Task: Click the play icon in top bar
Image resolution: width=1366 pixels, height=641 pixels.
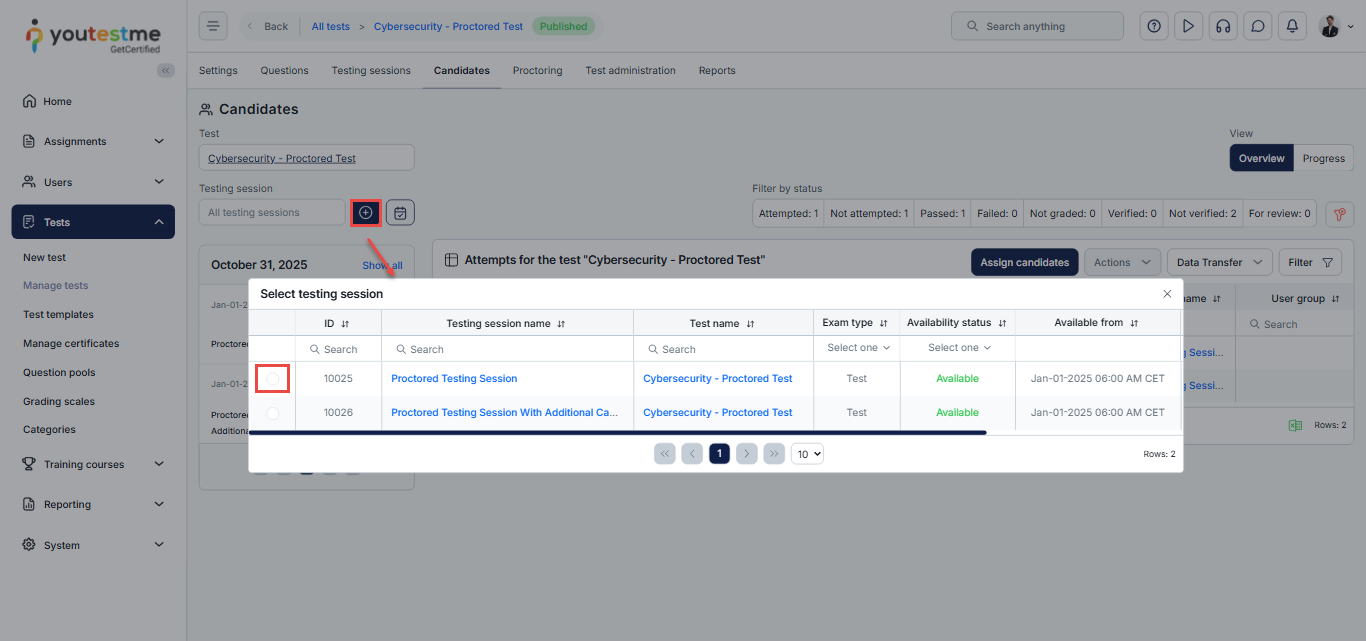Action: click(1188, 26)
